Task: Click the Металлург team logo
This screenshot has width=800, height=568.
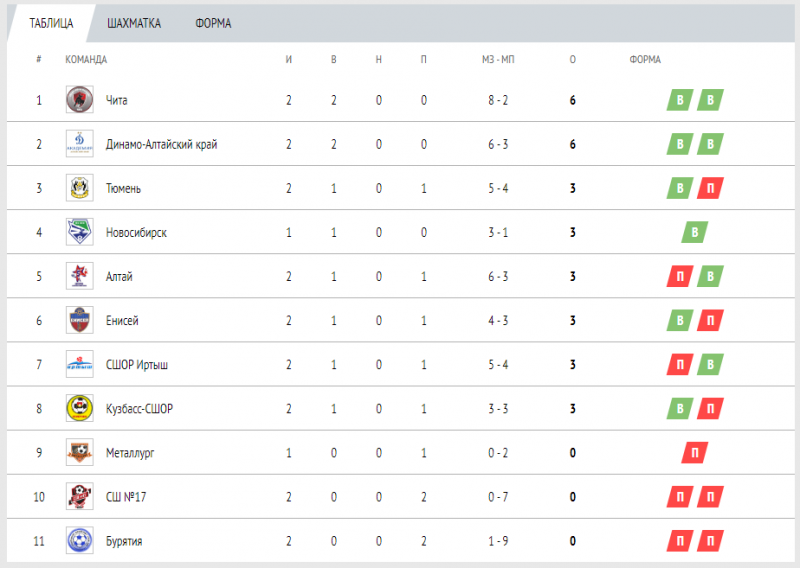Action: 79,452
